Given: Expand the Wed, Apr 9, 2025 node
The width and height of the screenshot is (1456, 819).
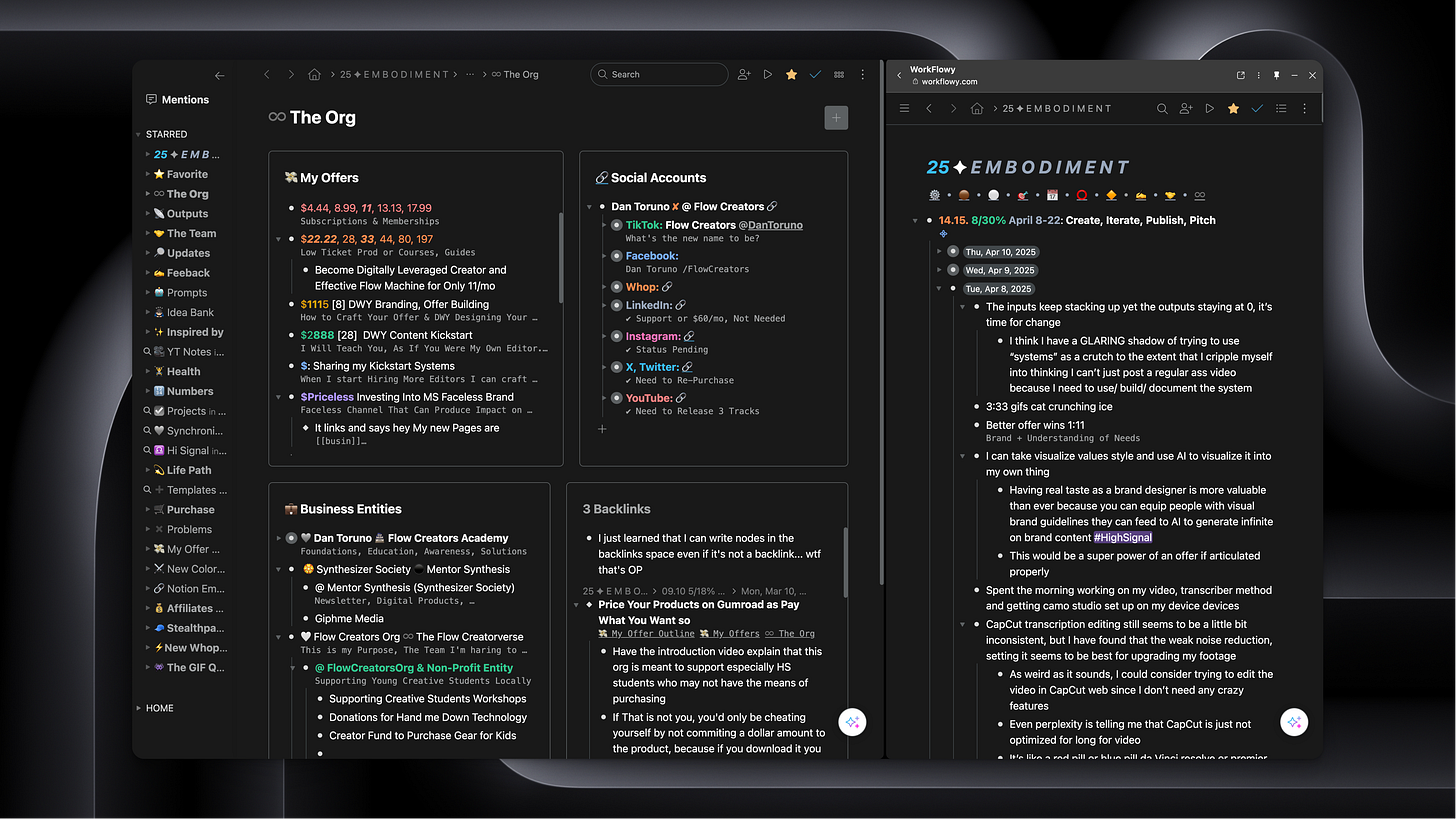Looking at the screenshot, I should click(939, 270).
